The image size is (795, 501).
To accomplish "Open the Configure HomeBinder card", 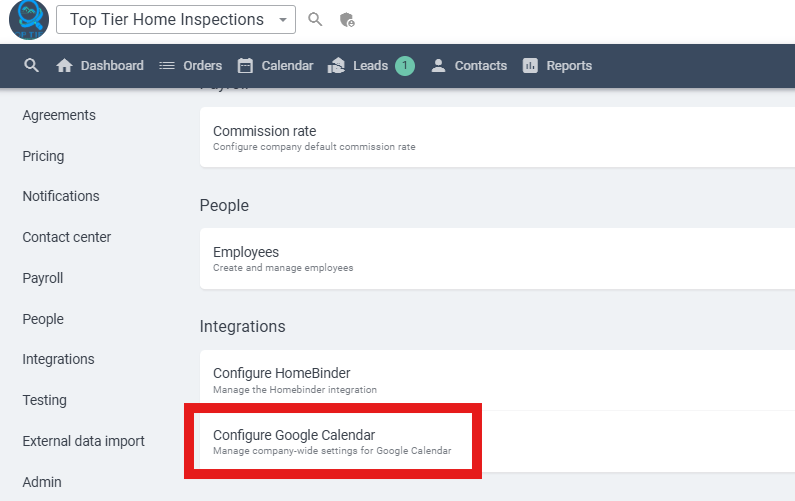I will (497, 380).
